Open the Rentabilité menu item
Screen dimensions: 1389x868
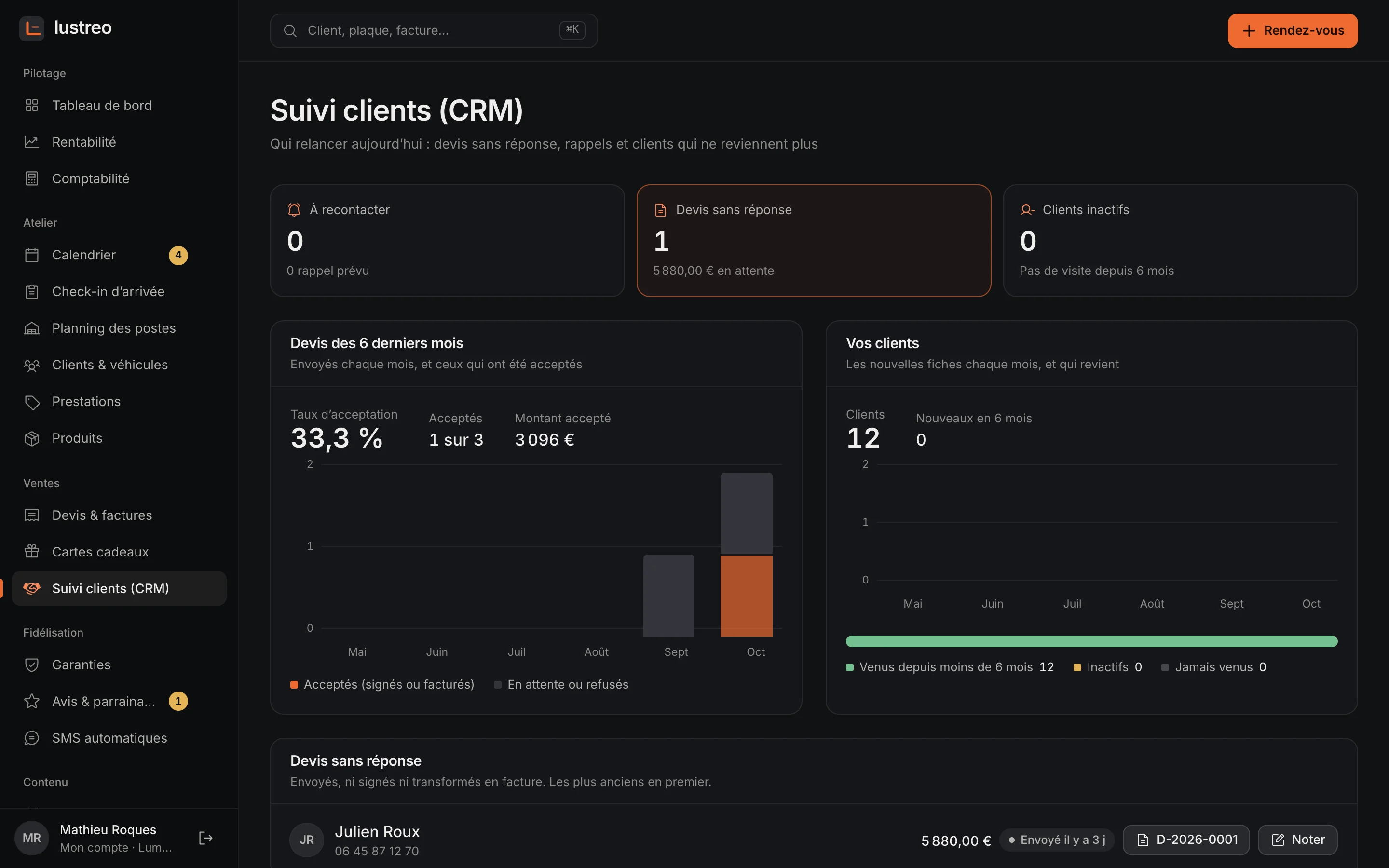[x=119, y=142]
